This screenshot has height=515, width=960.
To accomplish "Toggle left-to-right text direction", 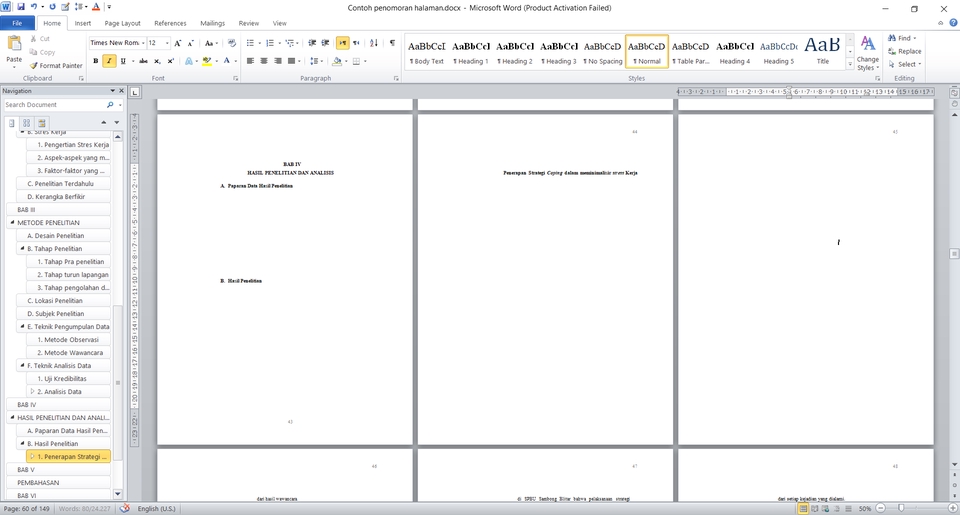I will (342, 43).
